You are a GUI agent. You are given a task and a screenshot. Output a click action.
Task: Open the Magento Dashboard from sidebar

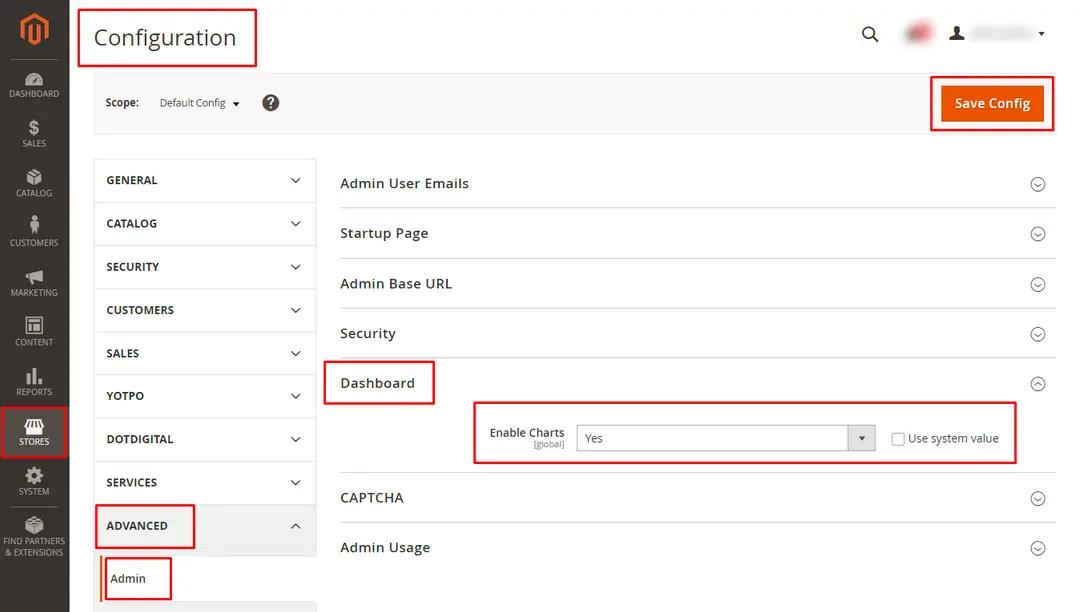pos(34,86)
